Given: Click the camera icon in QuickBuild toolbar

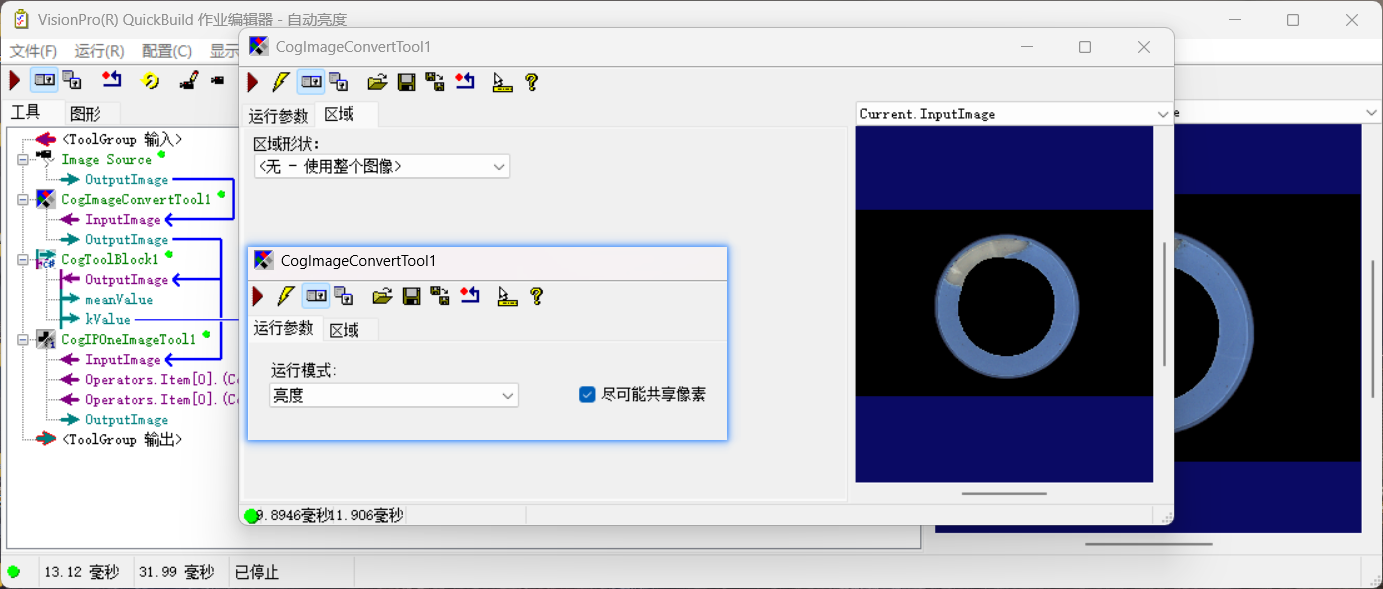Looking at the screenshot, I should (x=217, y=81).
